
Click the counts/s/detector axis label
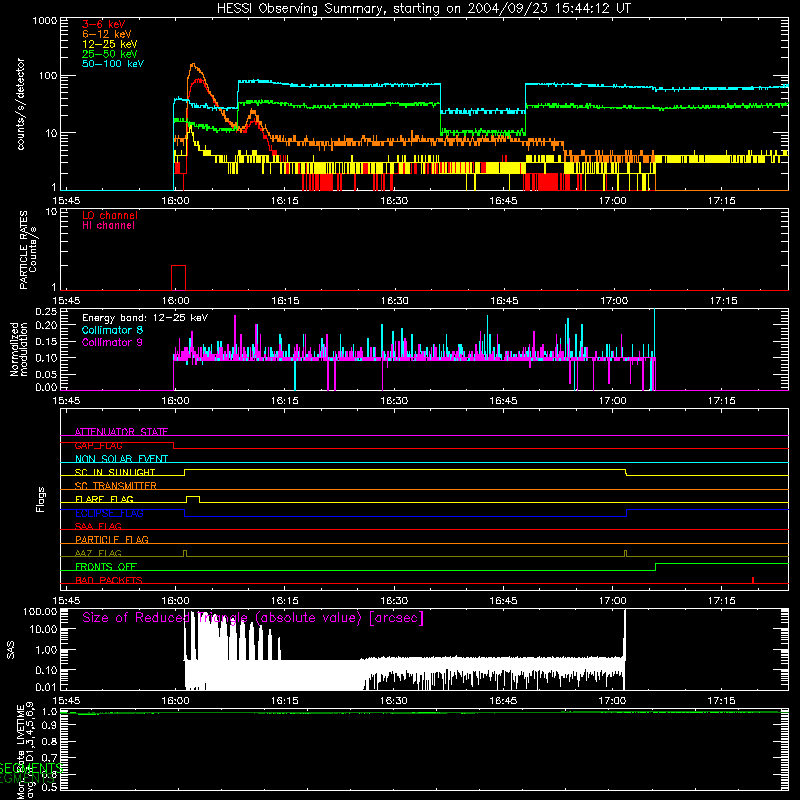click(x=20, y=104)
